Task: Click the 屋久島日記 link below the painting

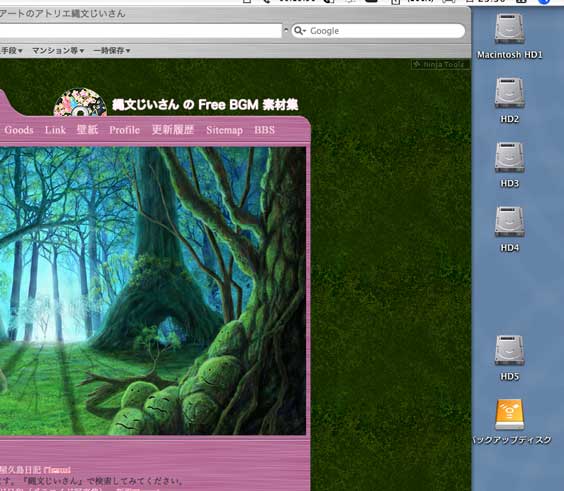Action: pyautogui.click(x=35, y=470)
